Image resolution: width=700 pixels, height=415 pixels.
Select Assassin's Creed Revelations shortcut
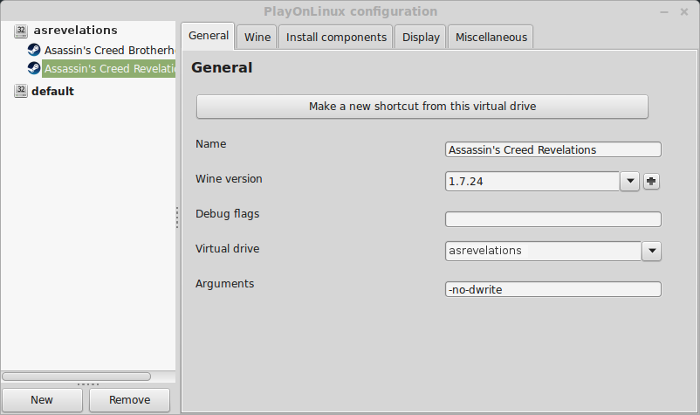109,69
